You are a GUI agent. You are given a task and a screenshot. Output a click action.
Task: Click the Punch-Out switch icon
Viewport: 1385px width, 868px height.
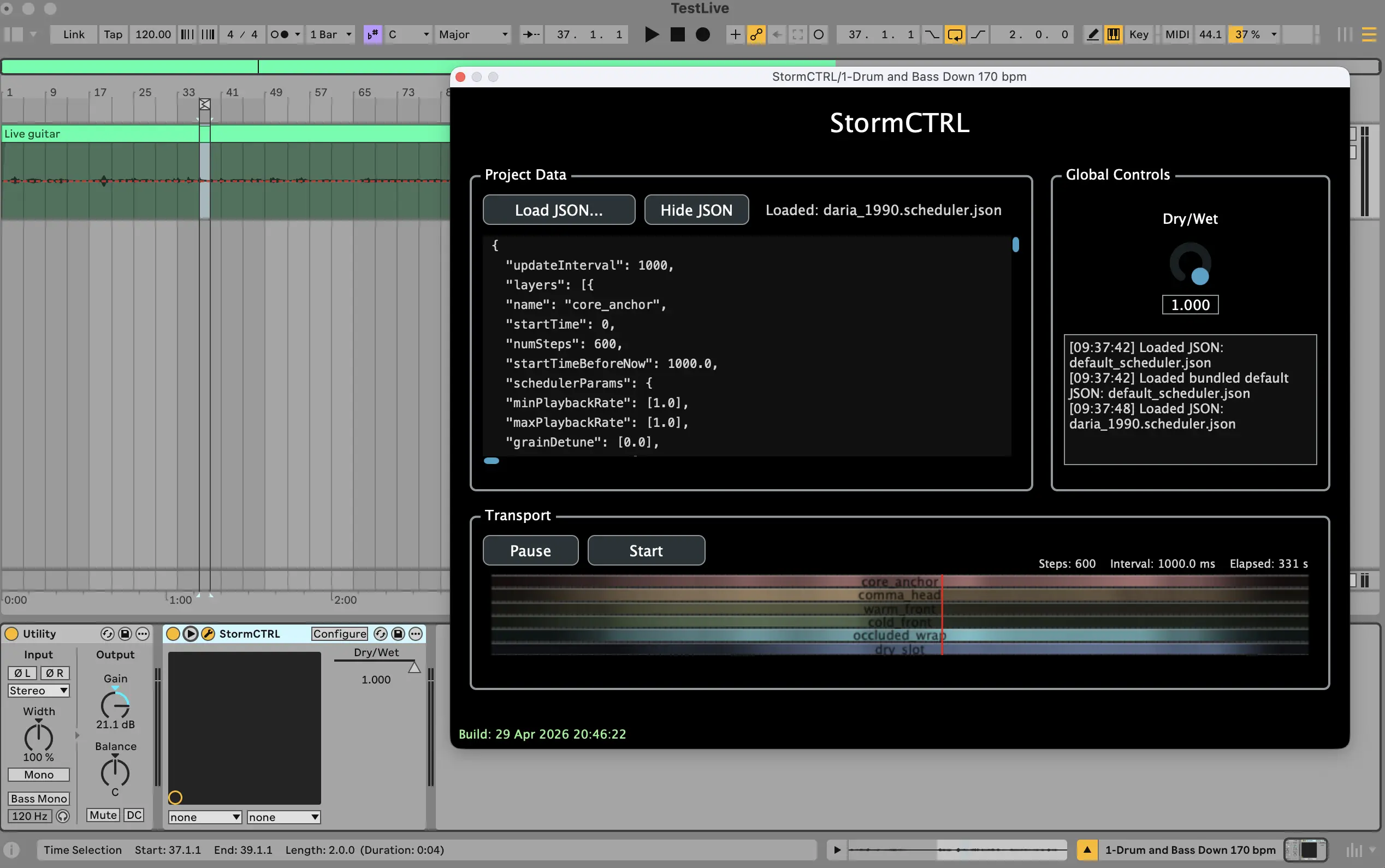pos(978,34)
